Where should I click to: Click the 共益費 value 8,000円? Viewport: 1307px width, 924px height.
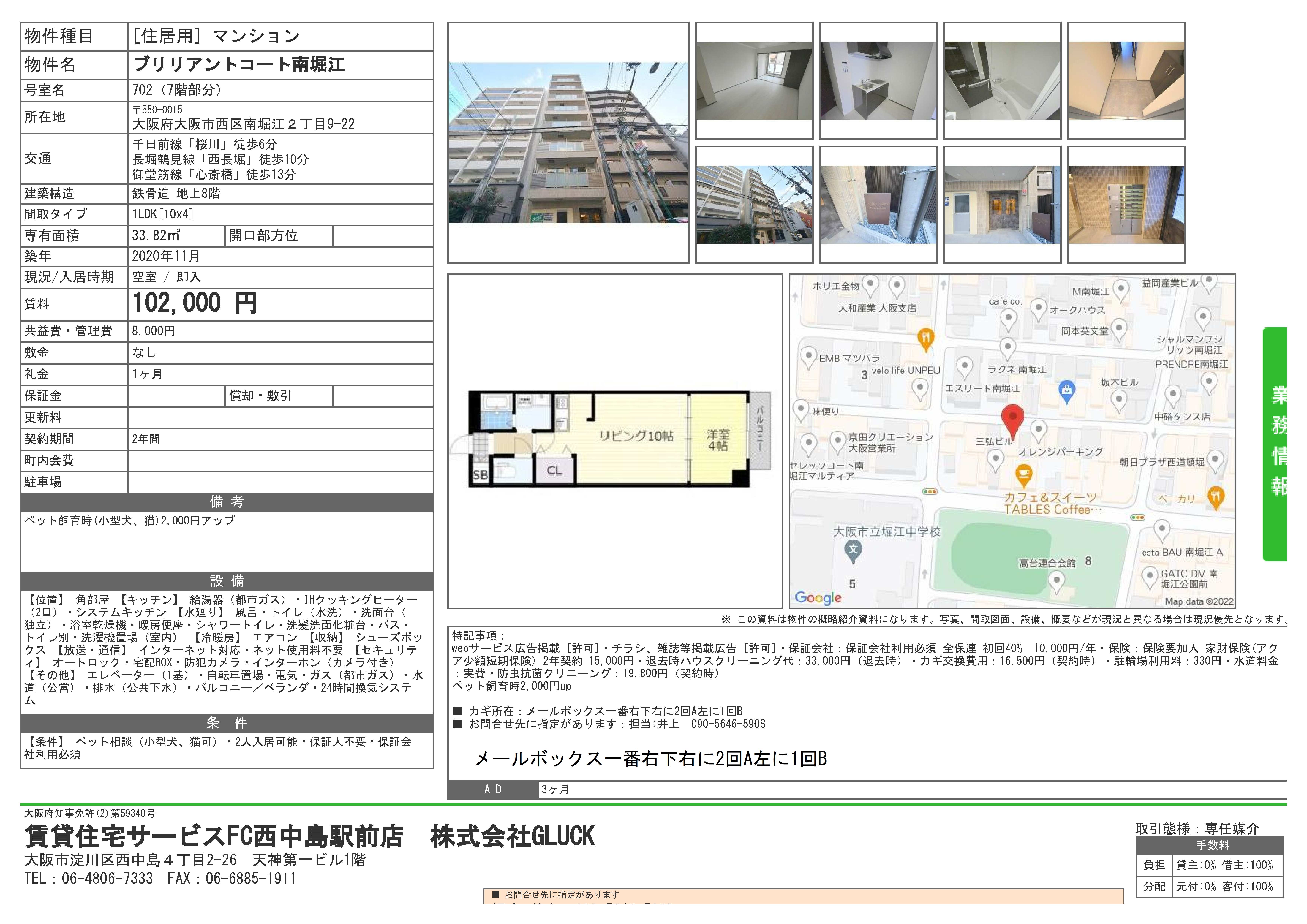tap(154, 331)
